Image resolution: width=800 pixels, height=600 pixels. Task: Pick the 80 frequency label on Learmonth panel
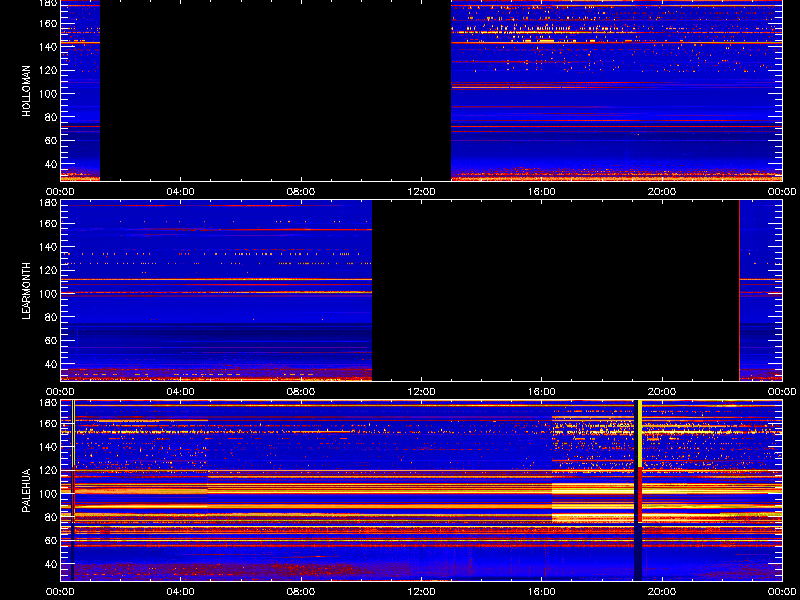(x=50, y=317)
